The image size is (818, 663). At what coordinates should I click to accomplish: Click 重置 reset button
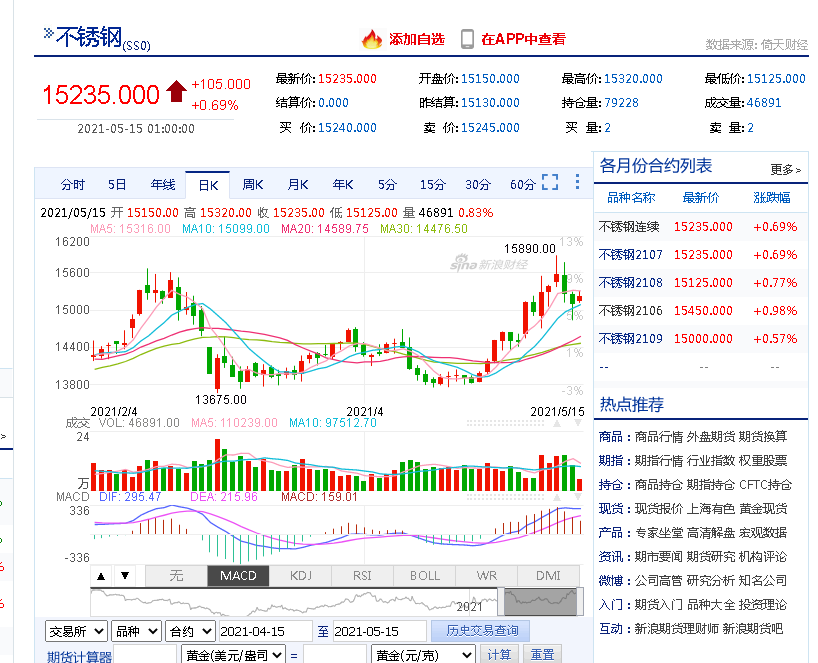[x=543, y=654]
